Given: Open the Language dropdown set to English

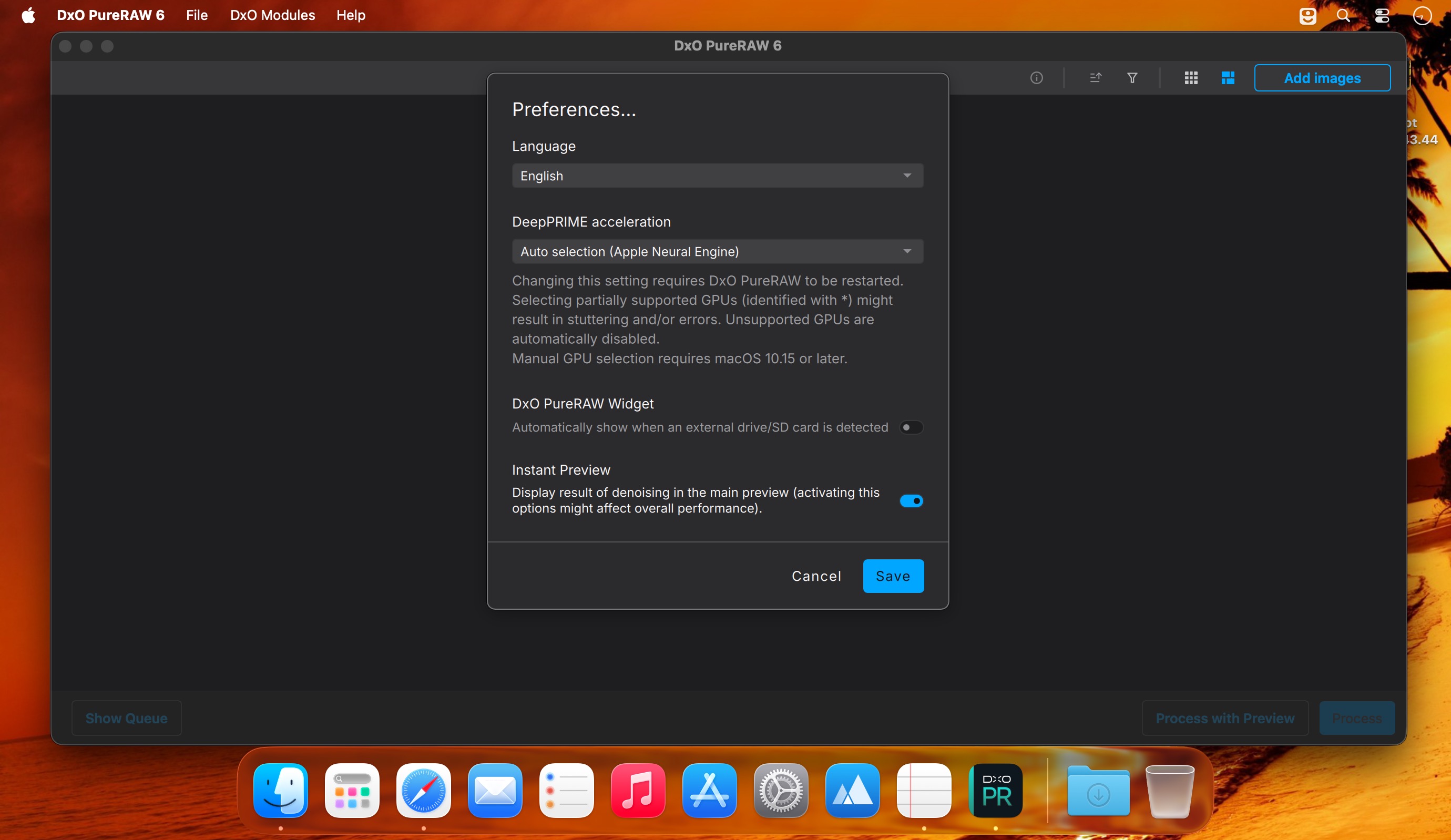Looking at the screenshot, I should 718,176.
